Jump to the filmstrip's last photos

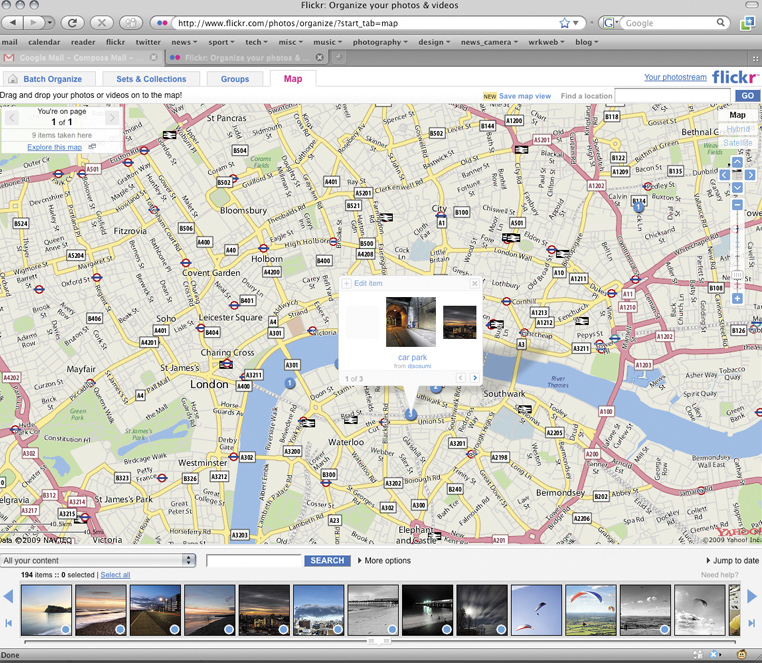[x=752, y=623]
